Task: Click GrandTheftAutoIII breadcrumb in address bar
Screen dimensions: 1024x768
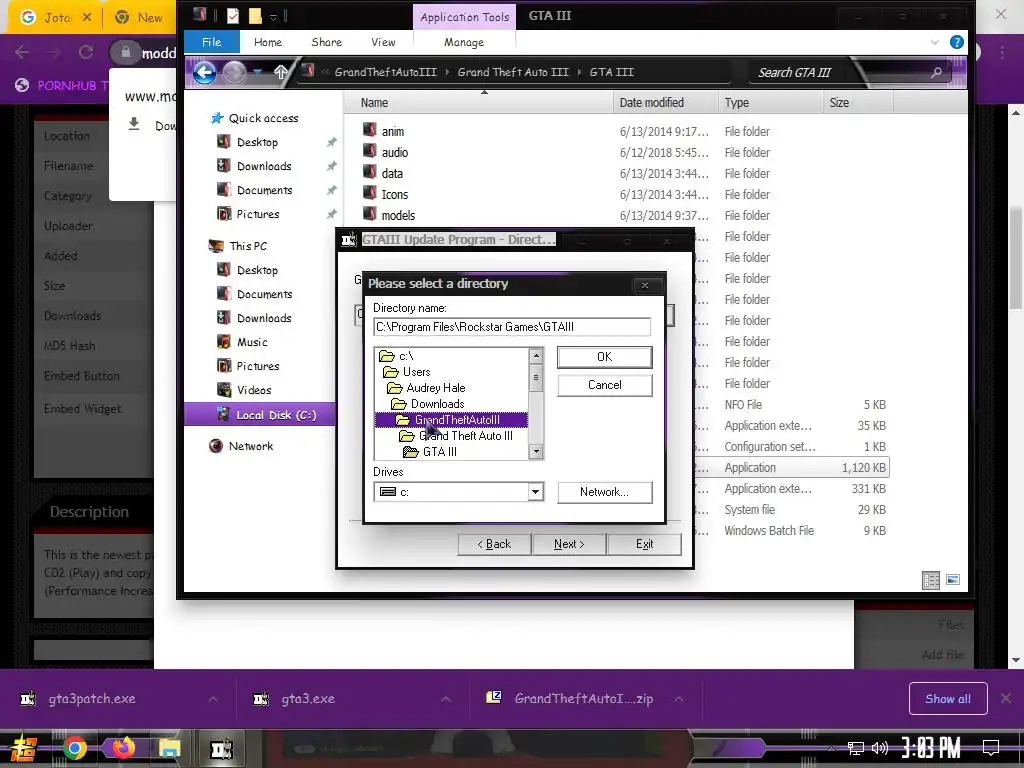Action: coord(385,72)
